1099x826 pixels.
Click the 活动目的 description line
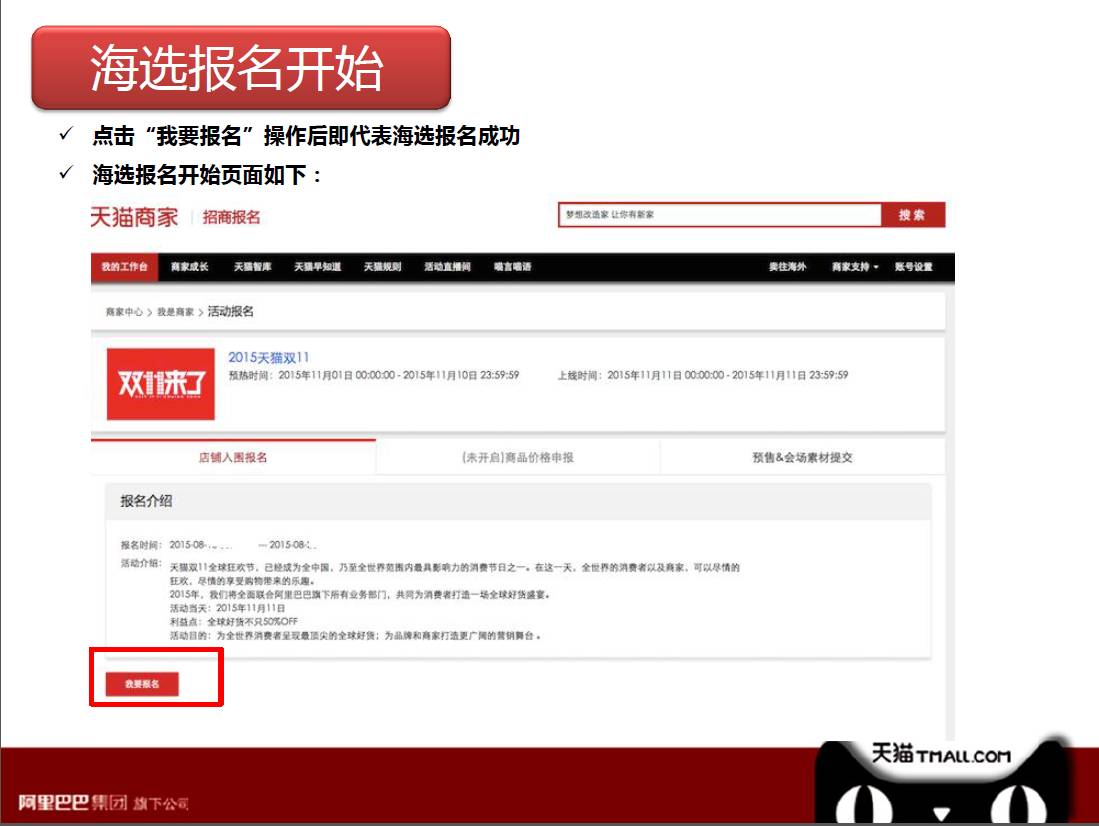355,635
